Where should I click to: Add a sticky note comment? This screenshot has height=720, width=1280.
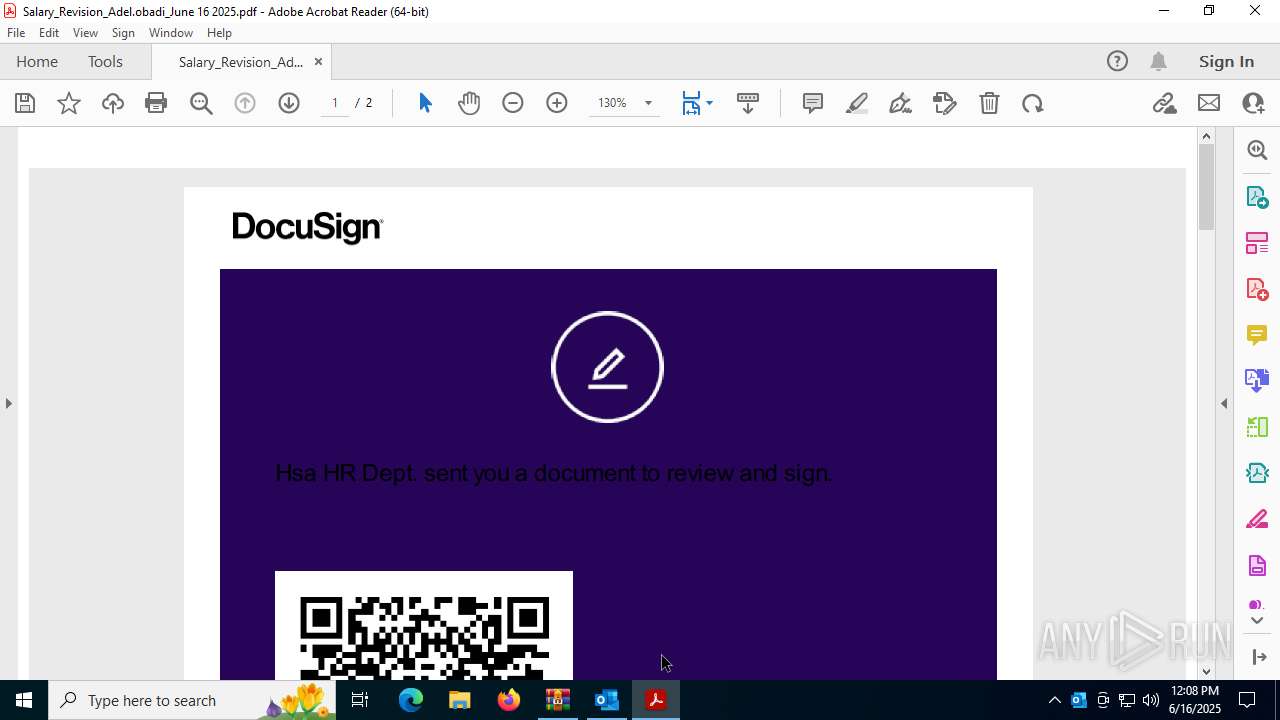point(813,103)
